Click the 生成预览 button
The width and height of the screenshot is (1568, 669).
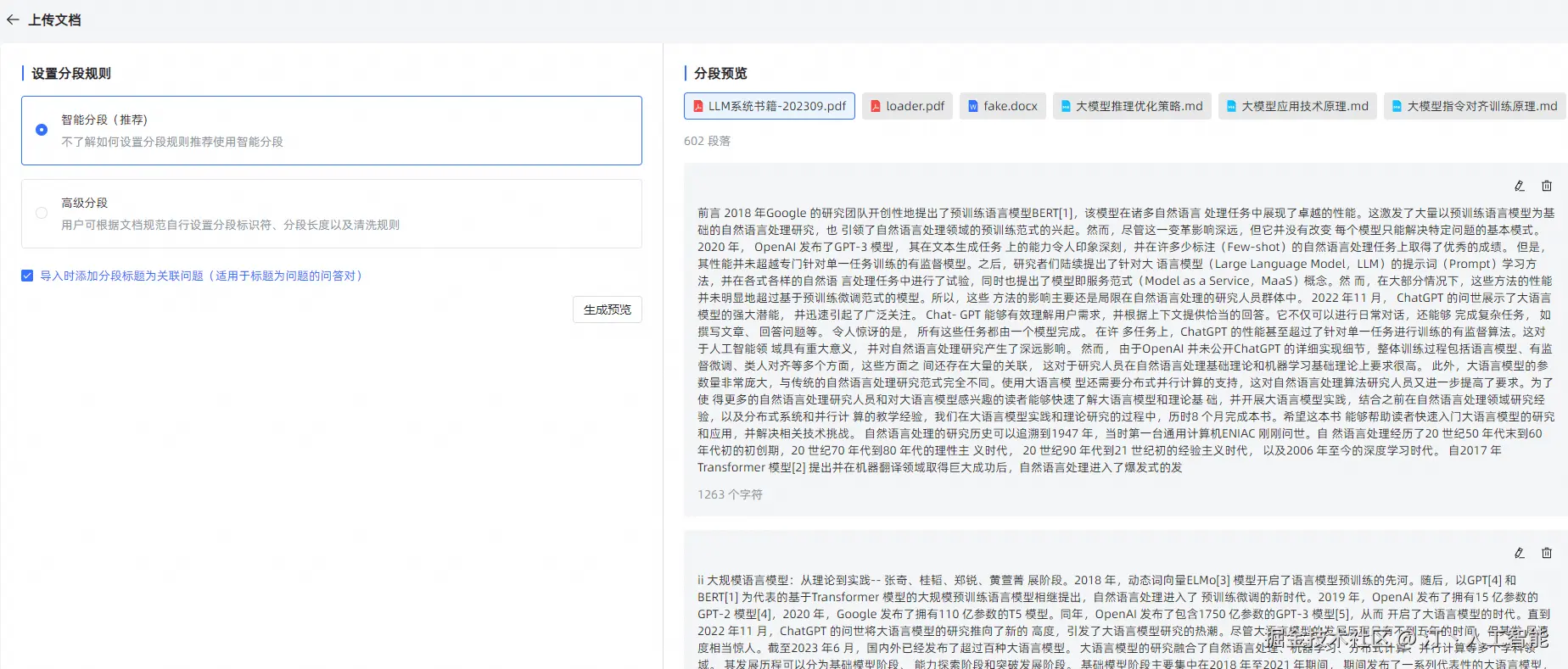[x=608, y=309]
